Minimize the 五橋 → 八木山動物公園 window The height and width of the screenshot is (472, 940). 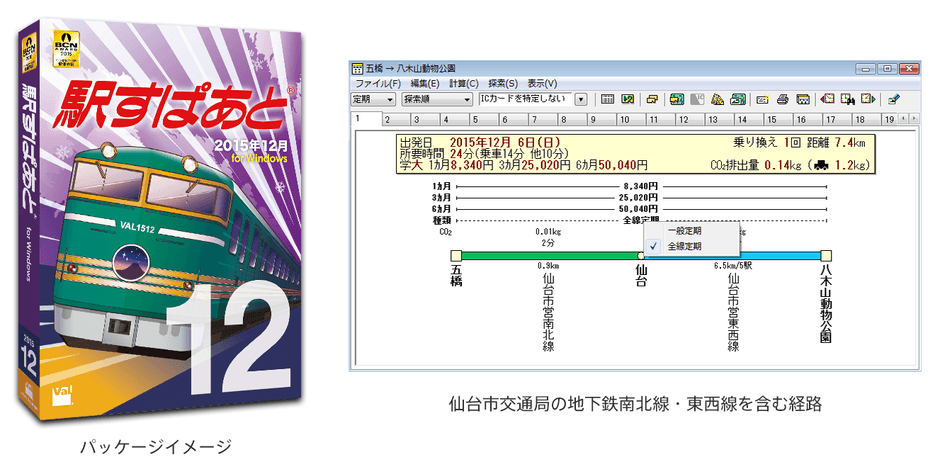pyautogui.click(x=866, y=69)
